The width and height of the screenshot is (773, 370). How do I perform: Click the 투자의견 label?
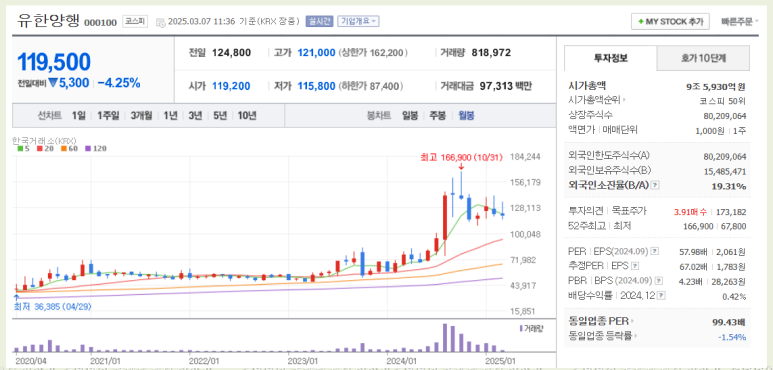click(x=585, y=211)
